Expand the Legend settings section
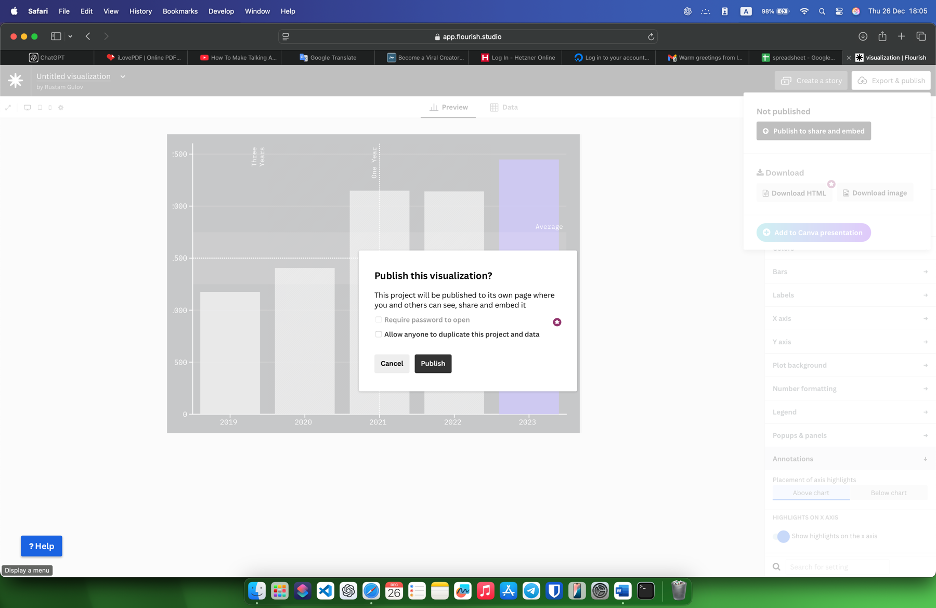 point(849,412)
